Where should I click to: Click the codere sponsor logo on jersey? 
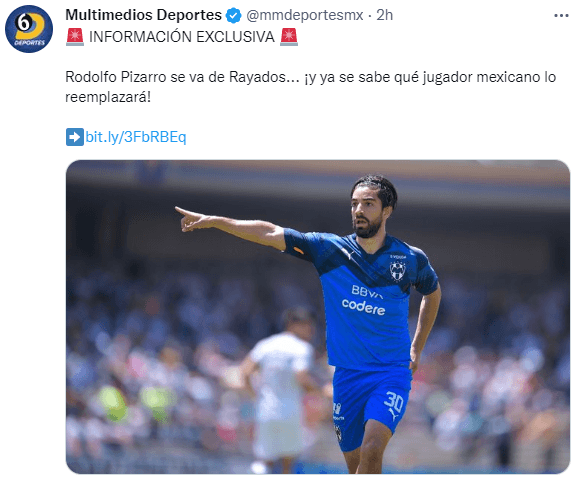pos(363,307)
